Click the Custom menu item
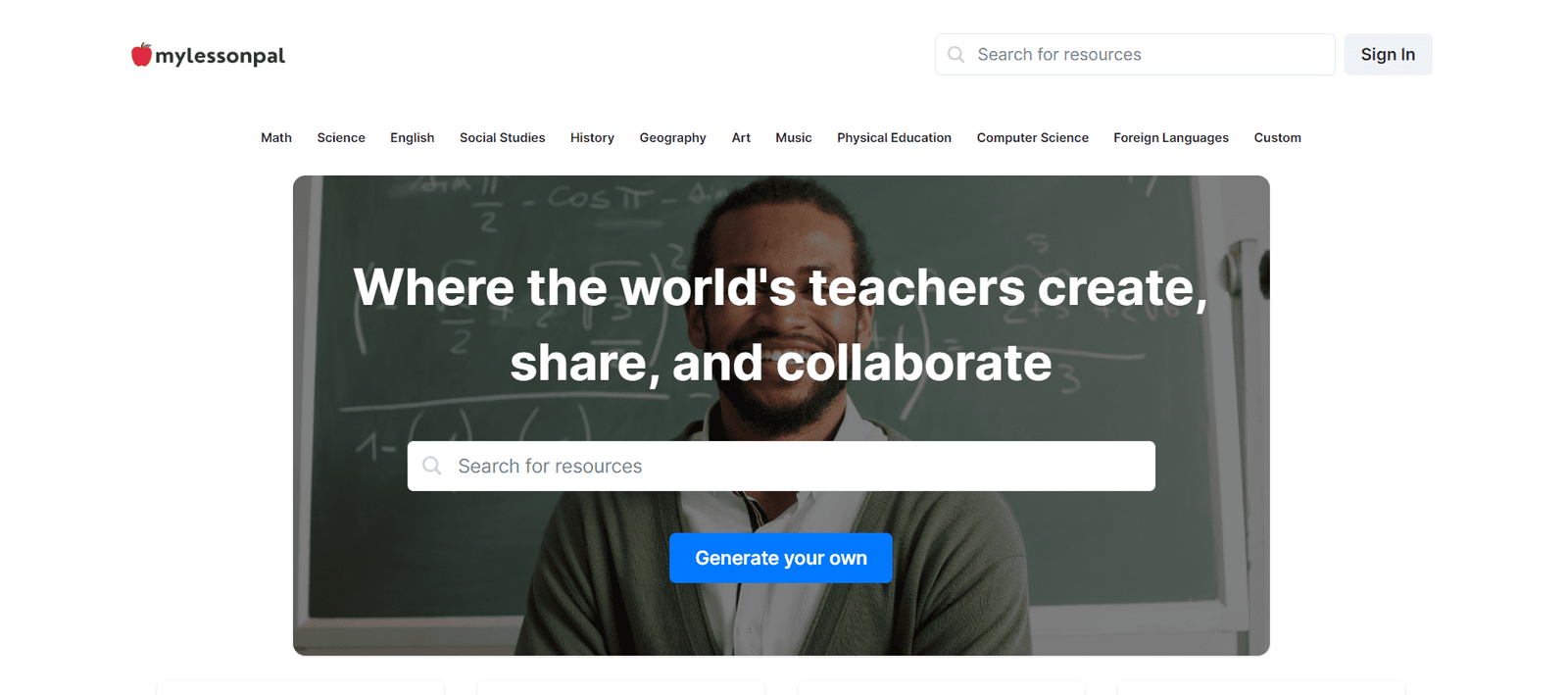 coord(1277,138)
